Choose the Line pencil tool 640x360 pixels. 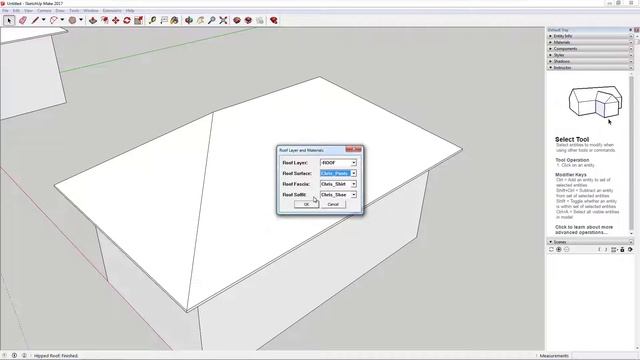36,20
